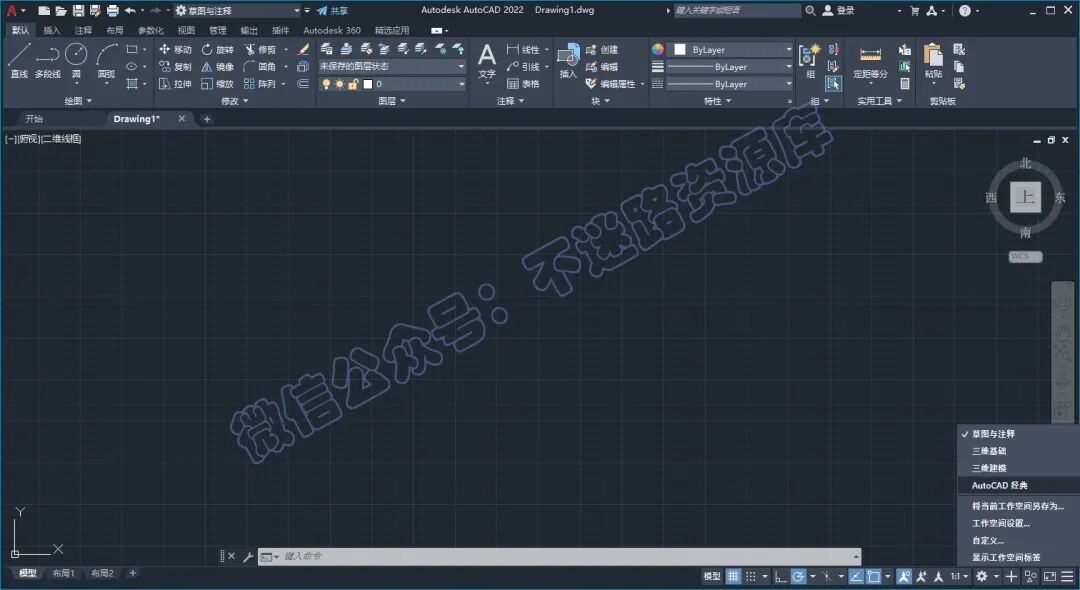Viewport: 1080px width, 590px height.
Task: Switch to the 视图 ribbon tab
Action: (186, 30)
